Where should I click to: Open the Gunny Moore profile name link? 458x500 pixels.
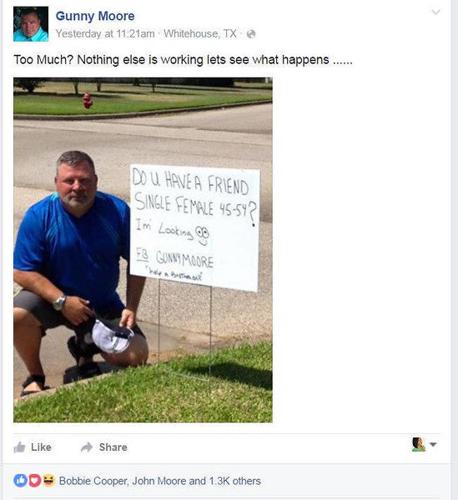pyautogui.click(x=95, y=16)
